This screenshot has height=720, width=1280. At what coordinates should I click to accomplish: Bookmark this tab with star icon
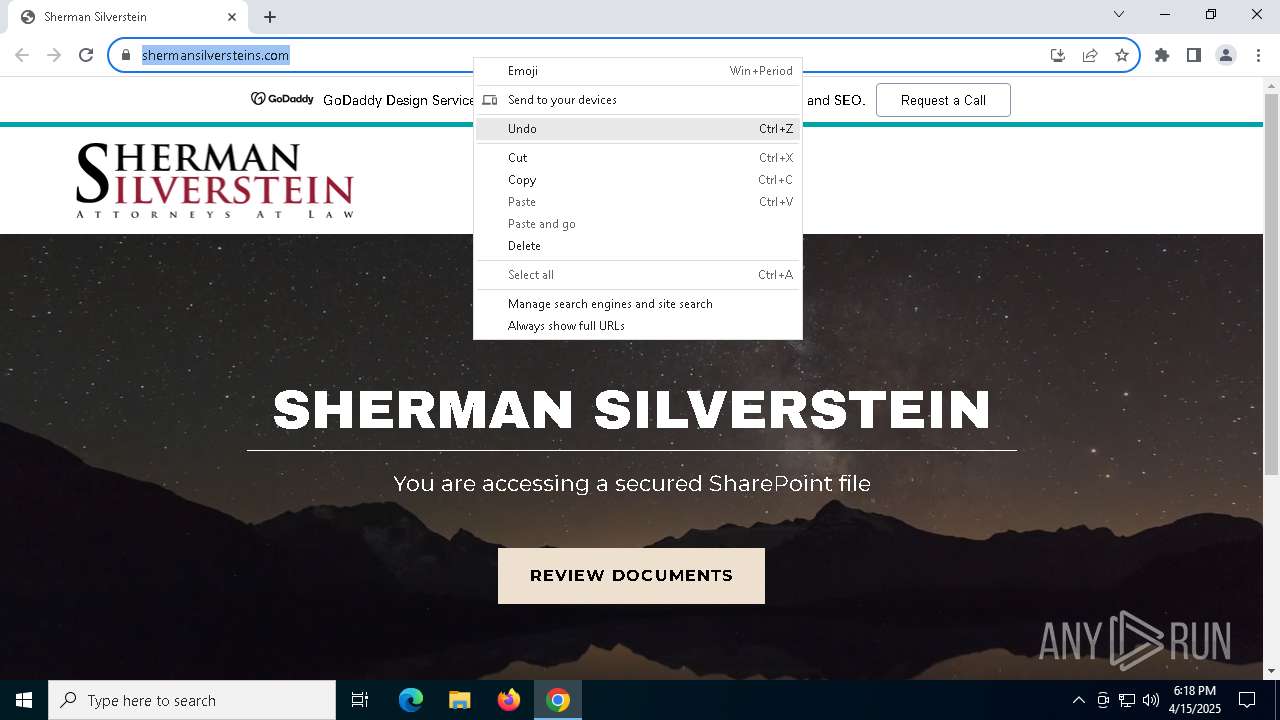click(1122, 55)
